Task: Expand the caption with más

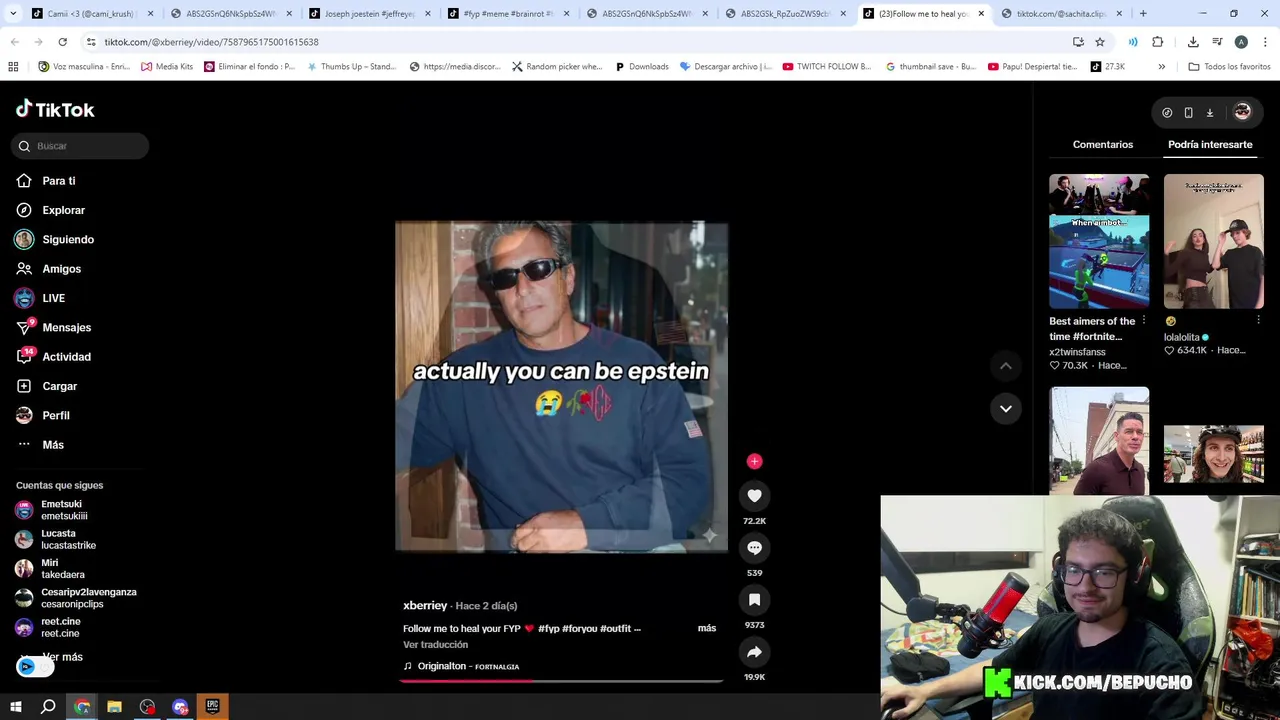Action: [x=707, y=628]
